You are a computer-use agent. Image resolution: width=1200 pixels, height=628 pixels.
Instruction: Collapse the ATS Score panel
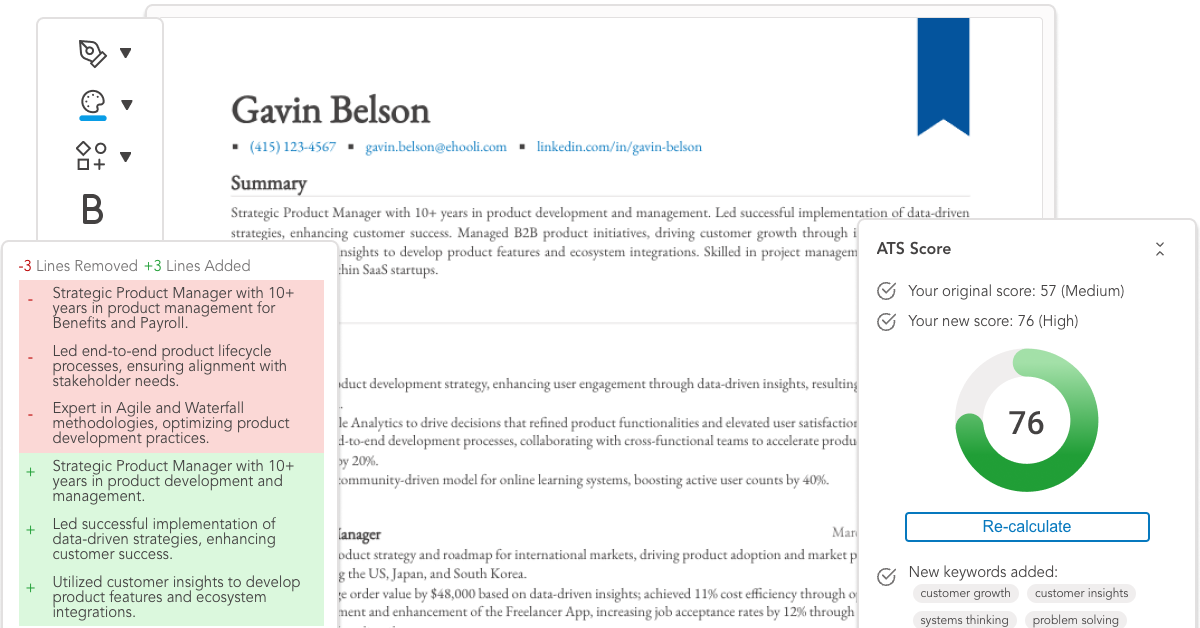(x=1159, y=249)
